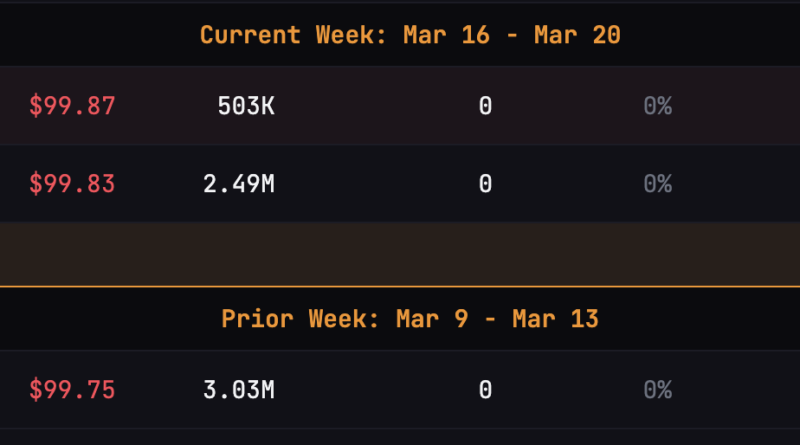
Task: Click the empty brown highlighted row
Action: point(400,254)
